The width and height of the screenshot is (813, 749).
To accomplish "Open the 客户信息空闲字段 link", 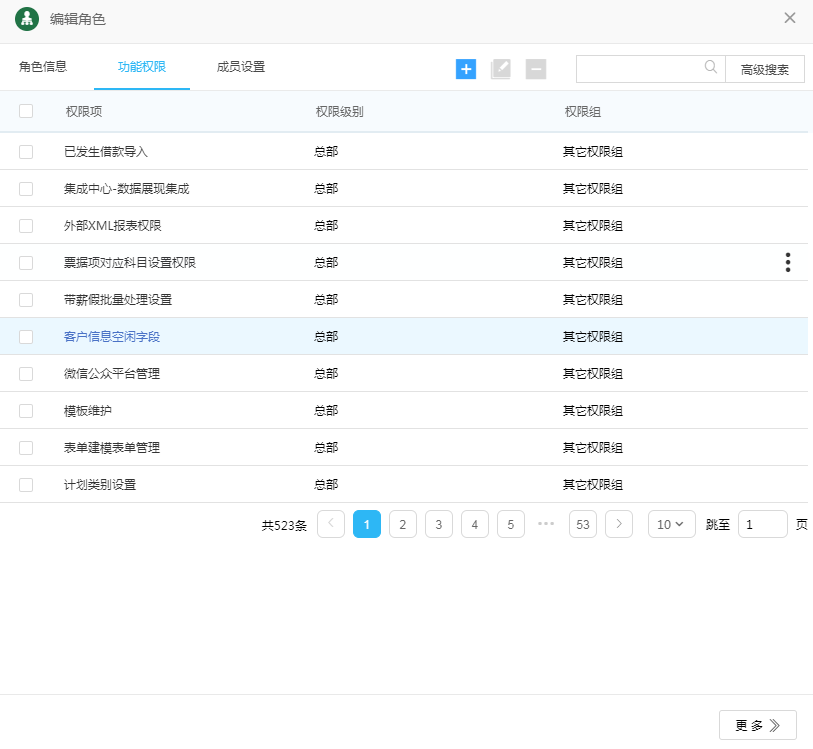I will [x=112, y=337].
